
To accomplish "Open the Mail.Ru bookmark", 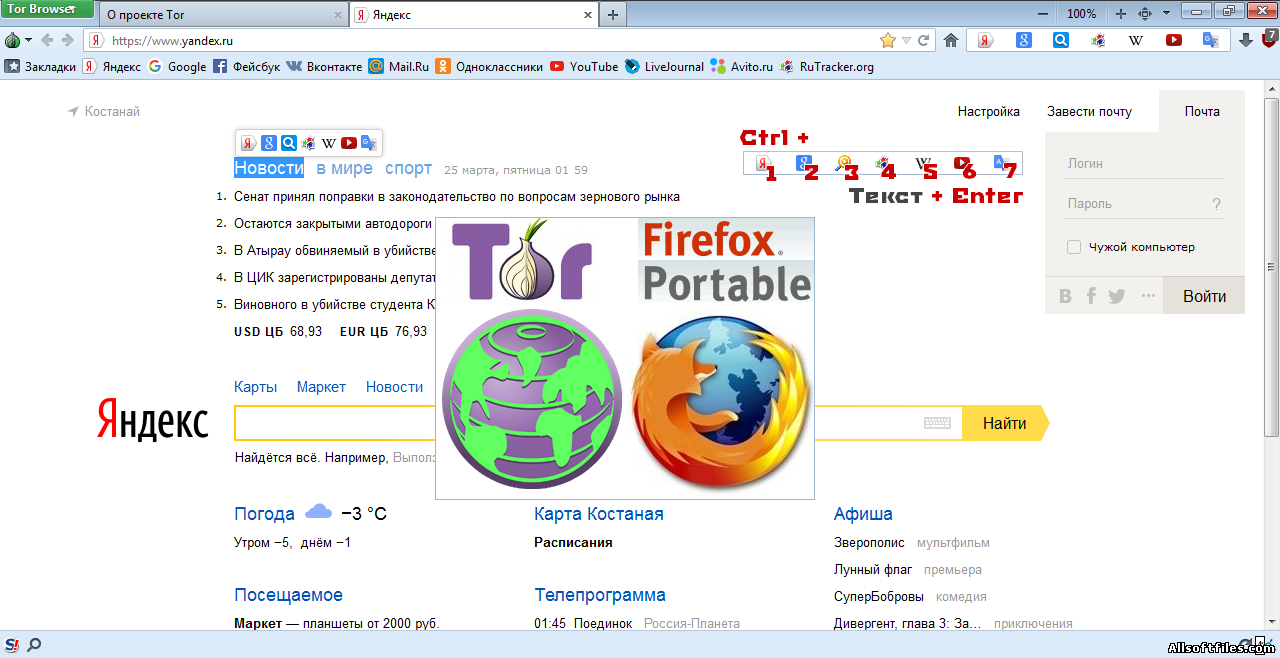I will pyautogui.click(x=398, y=67).
